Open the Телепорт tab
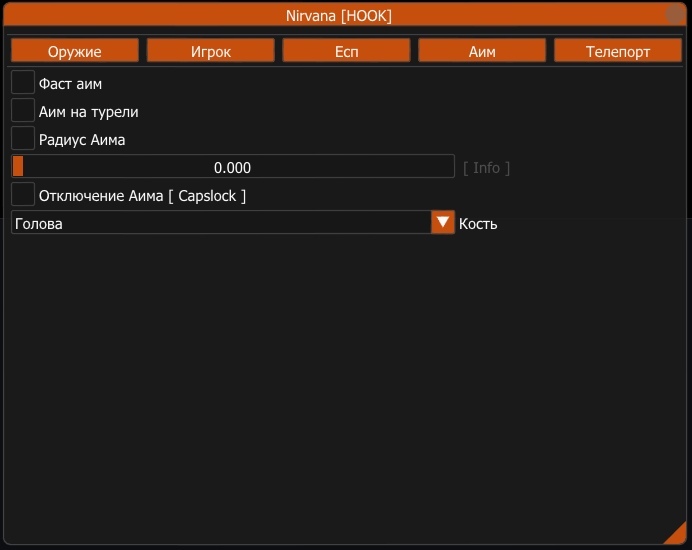 (618, 51)
